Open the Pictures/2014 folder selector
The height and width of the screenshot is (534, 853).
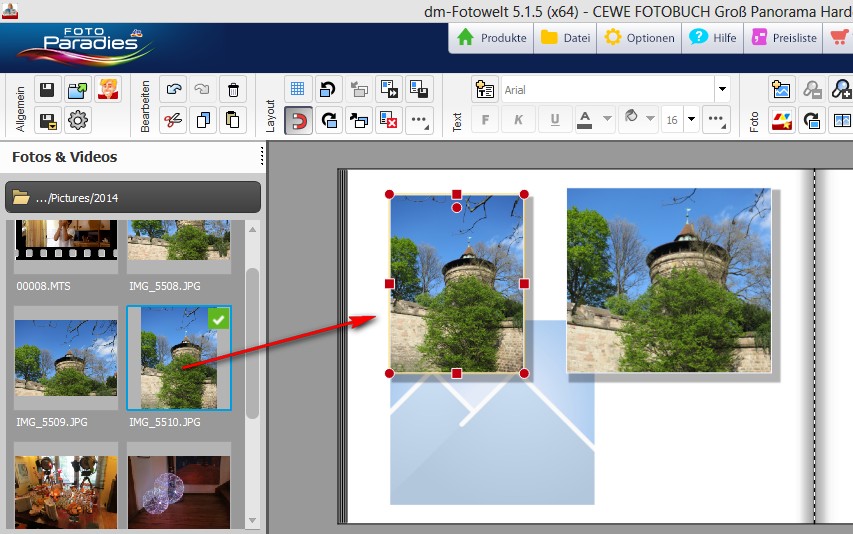[x=133, y=198]
